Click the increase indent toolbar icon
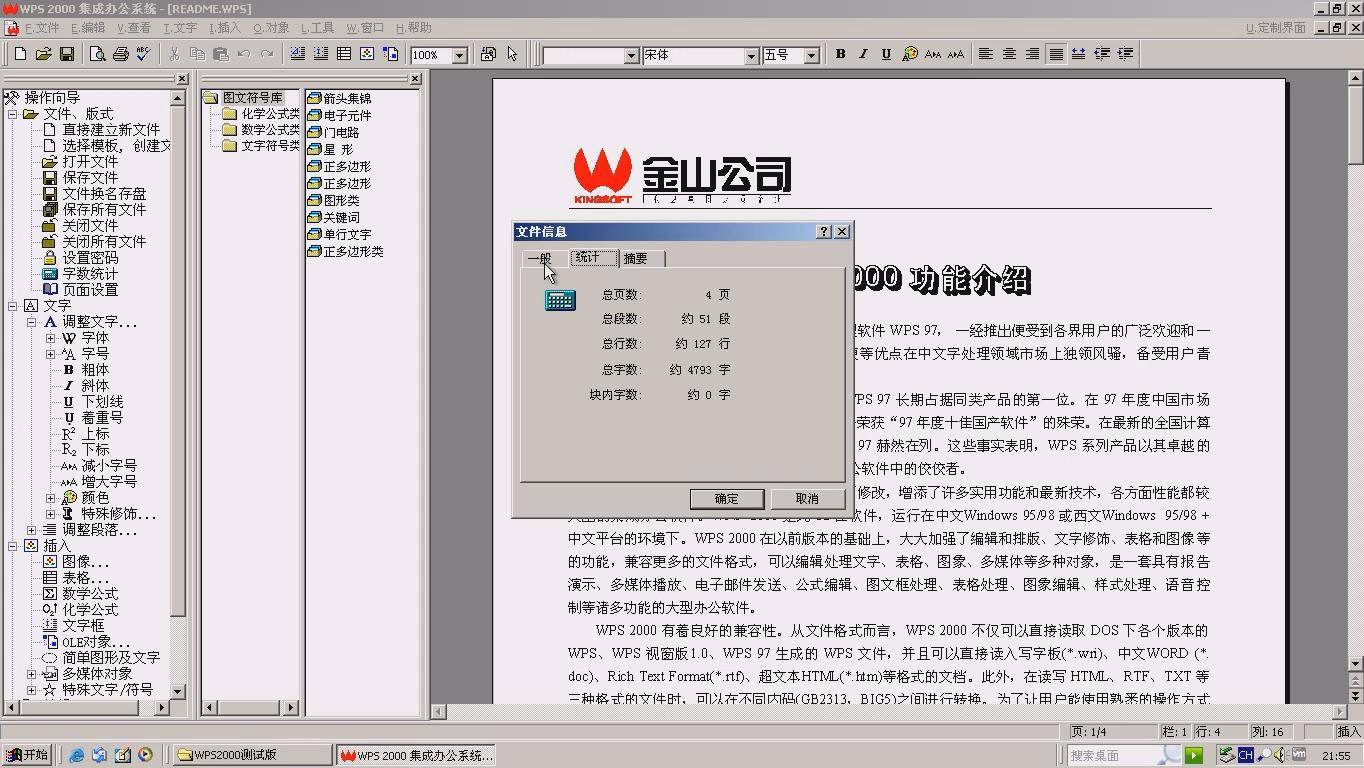This screenshot has width=1364, height=768. [x=1125, y=54]
